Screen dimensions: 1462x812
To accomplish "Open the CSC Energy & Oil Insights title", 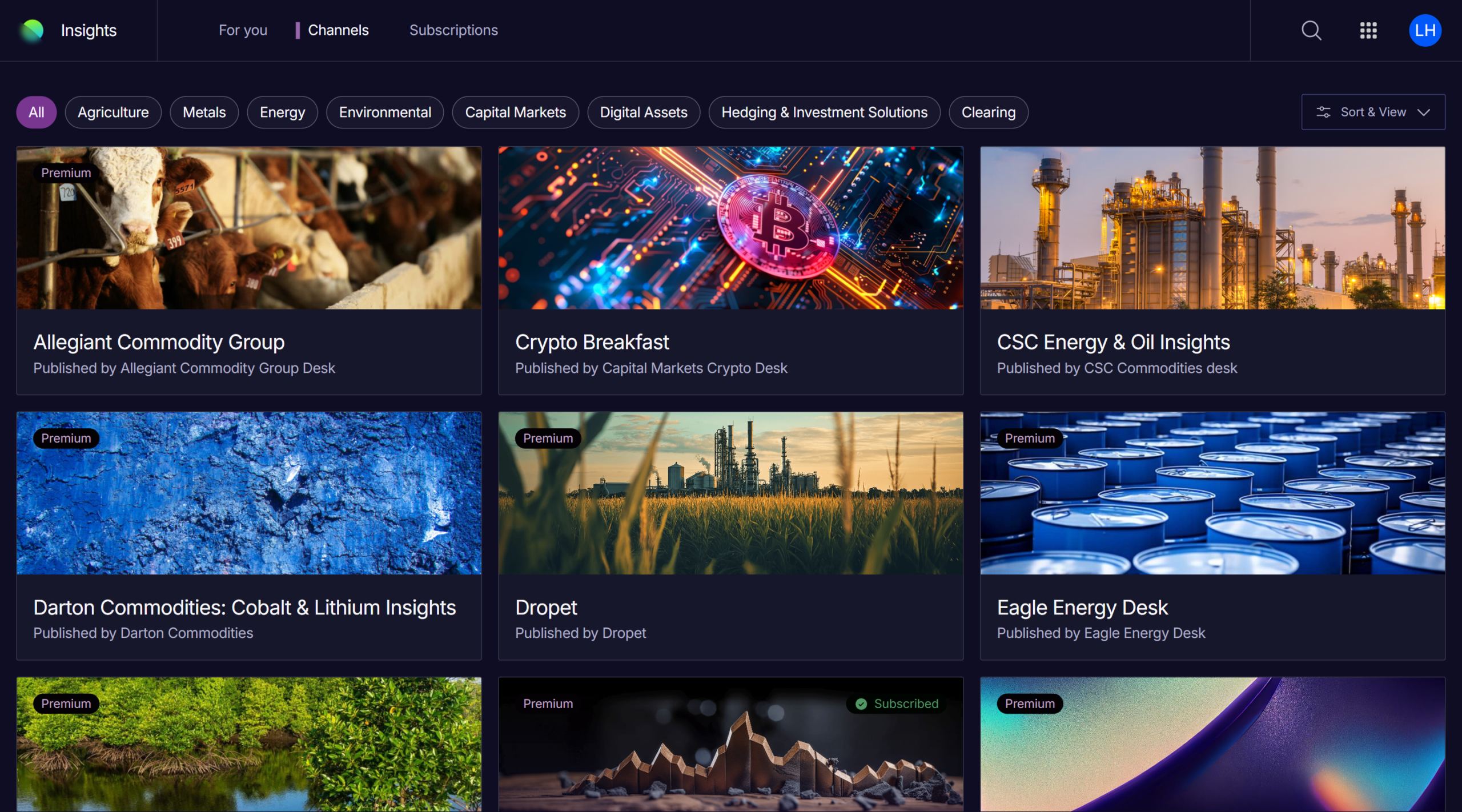I will tap(1113, 342).
